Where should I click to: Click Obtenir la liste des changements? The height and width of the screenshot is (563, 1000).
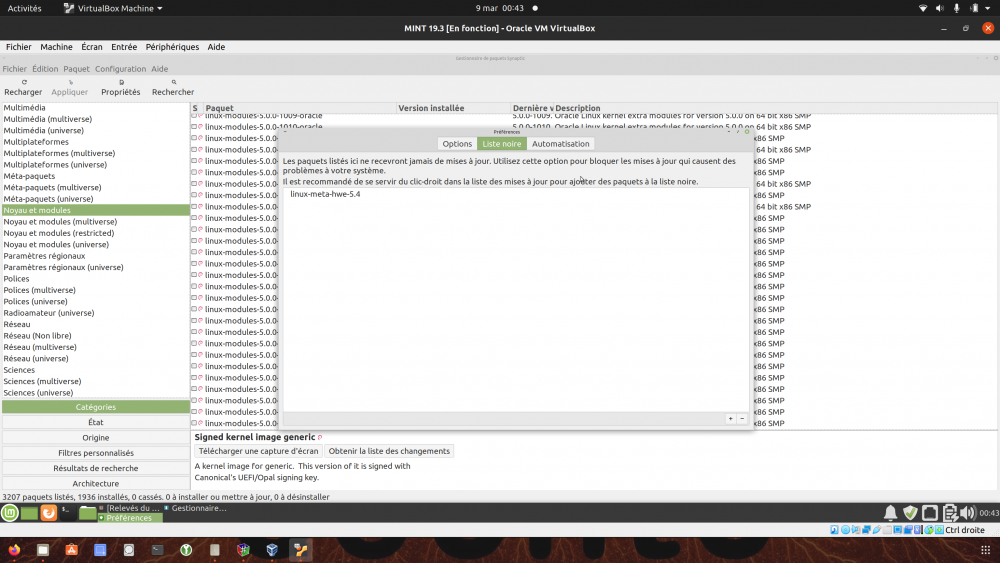(x=389, y=451)
